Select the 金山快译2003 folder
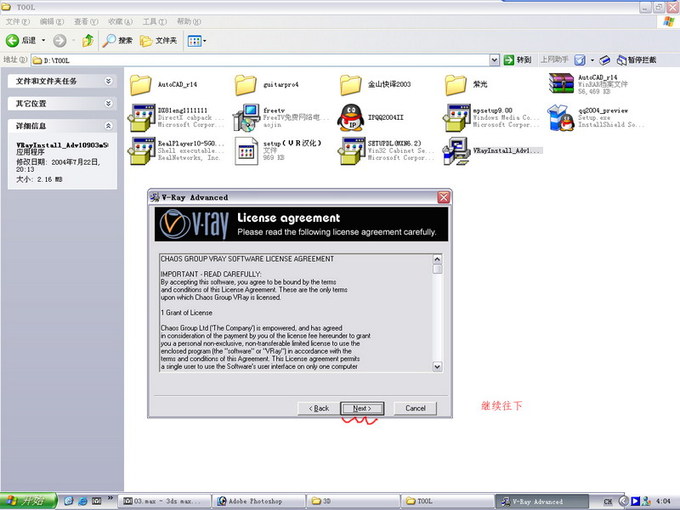The width and height of the screenshot is (680, 510). point(376,85)
